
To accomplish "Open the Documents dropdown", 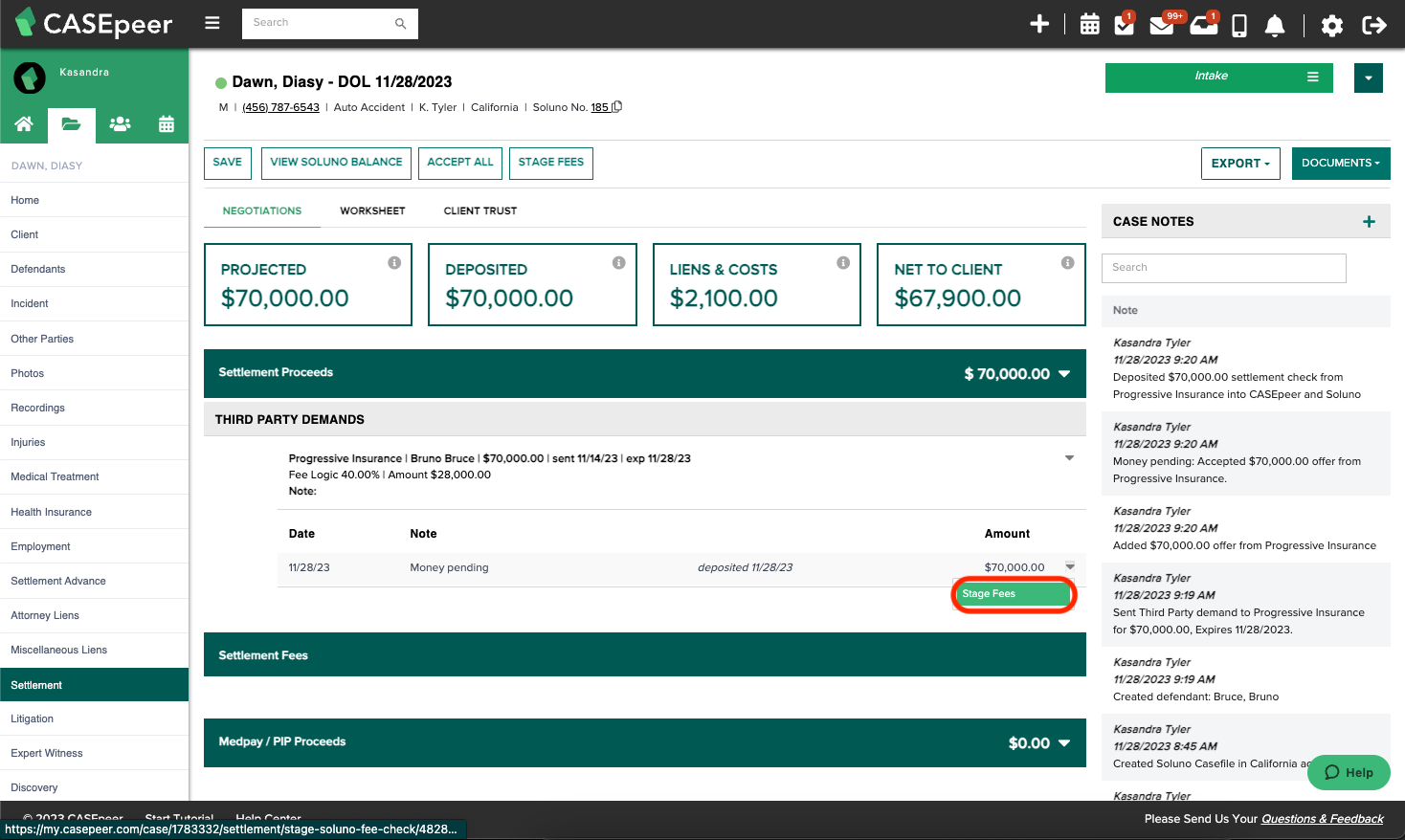I will (1341, 164).
